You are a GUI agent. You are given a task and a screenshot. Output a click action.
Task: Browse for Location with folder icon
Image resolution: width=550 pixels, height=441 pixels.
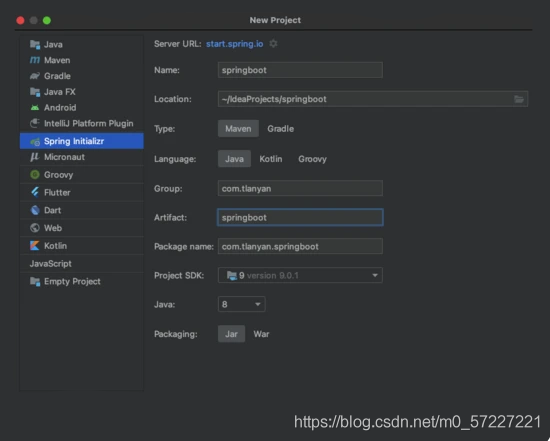click(x=519, y=99)
